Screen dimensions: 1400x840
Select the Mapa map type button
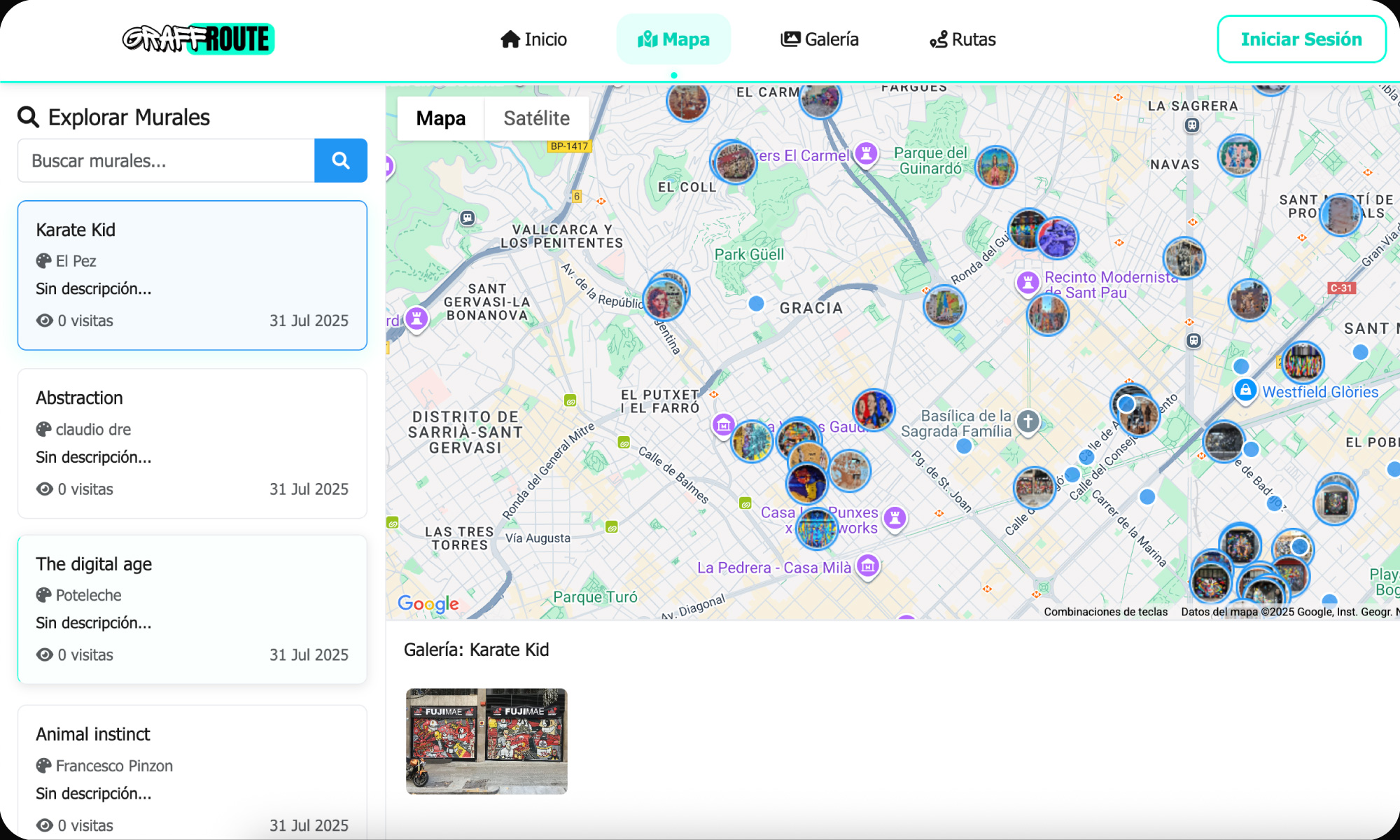coord(440,118)
